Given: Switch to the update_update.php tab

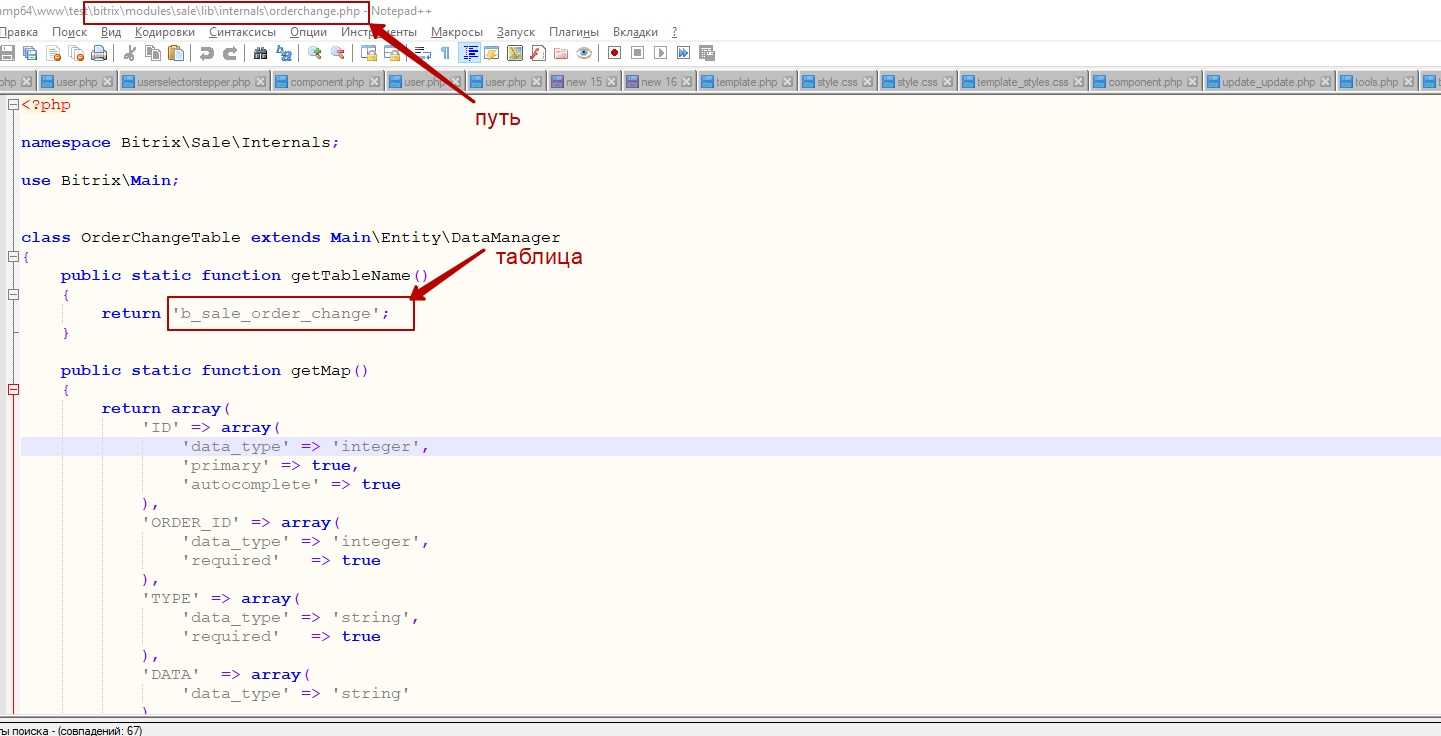Looking at the screenshot, I should click(1268, 82).
